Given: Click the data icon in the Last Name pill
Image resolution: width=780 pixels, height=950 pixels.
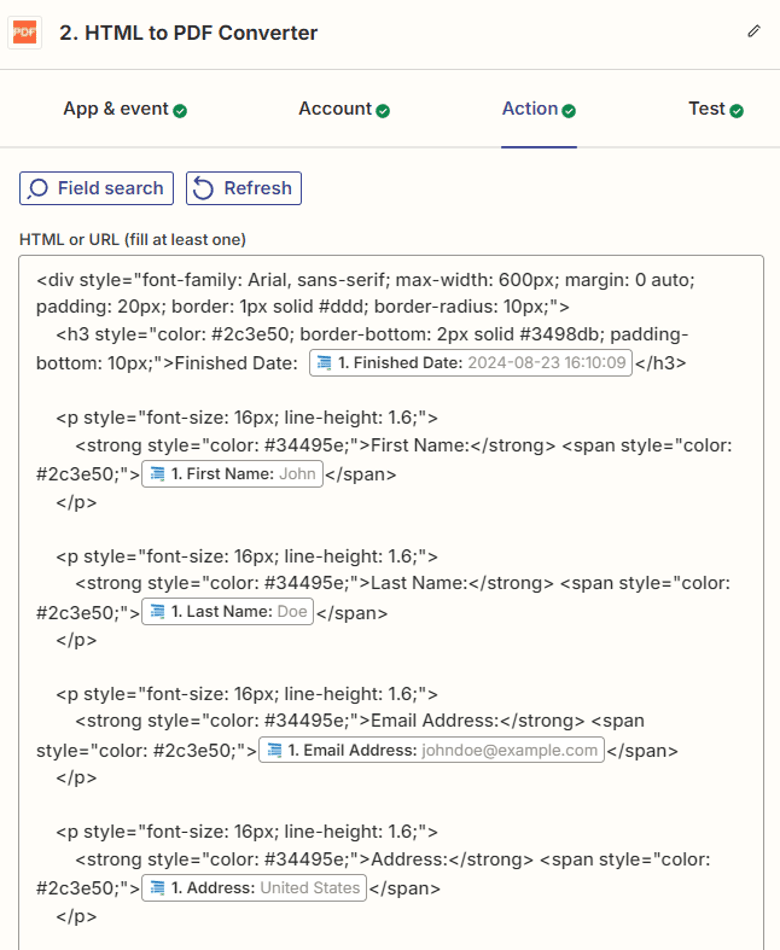Looking at the screenshot, I should (156, 611).
